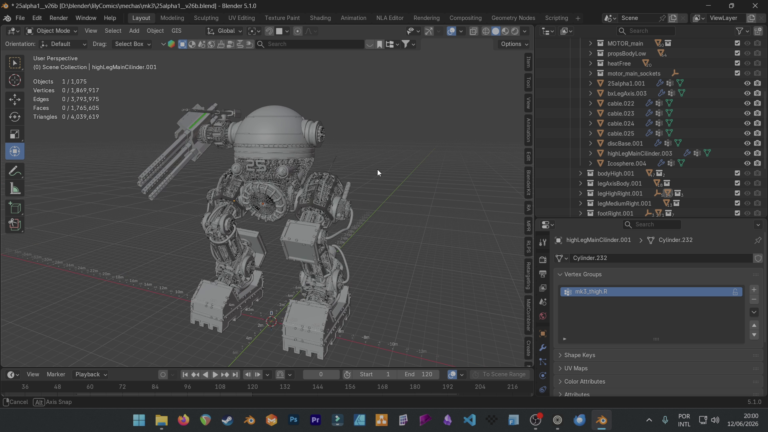
Task: Open the Render properties tab icon
Action: tap(543, 259)
